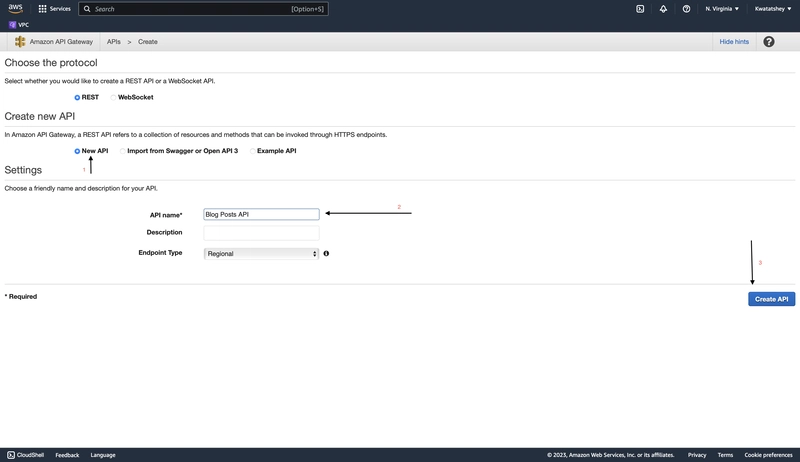This screenshot has height=462, width=800.
Task: Select the WebSocket protocol radio button
Action: [x=113, y=97]
